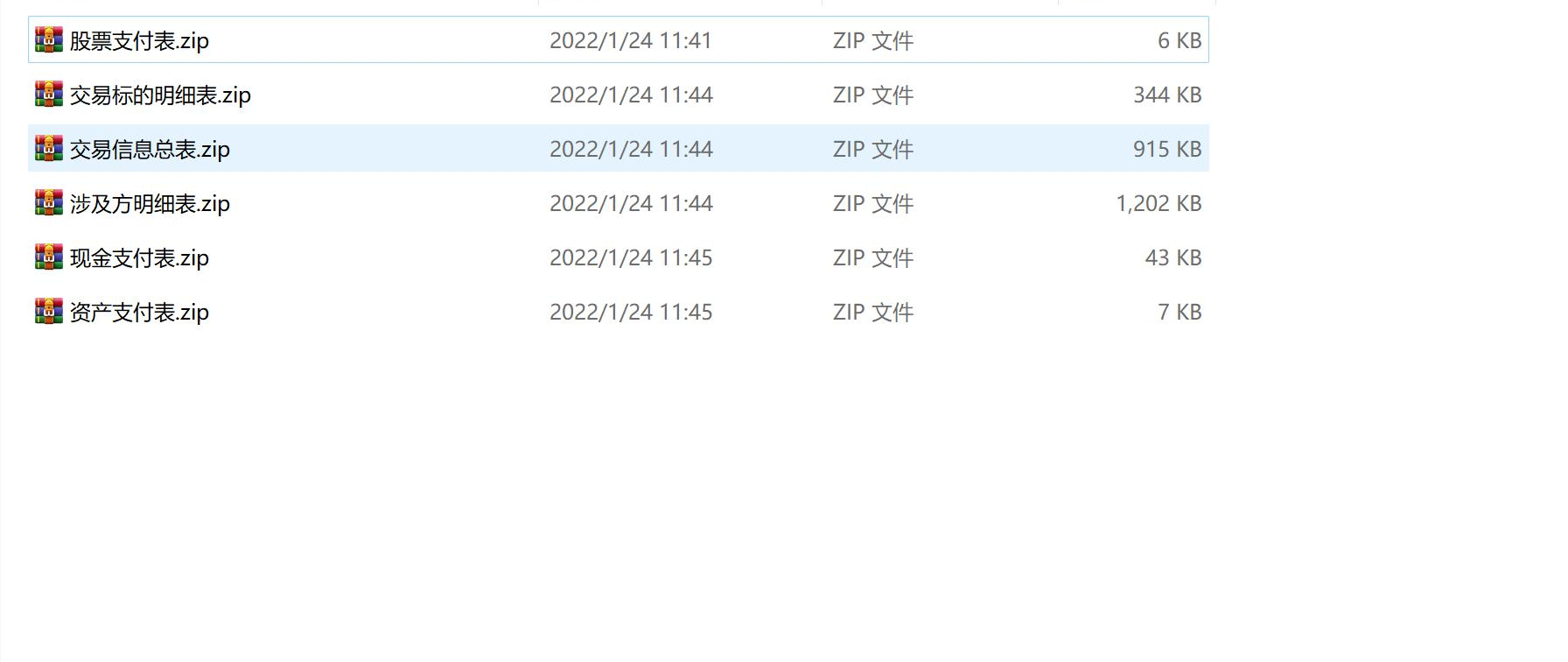
Task: Click the 7 KB size value
Action: 1179,312
